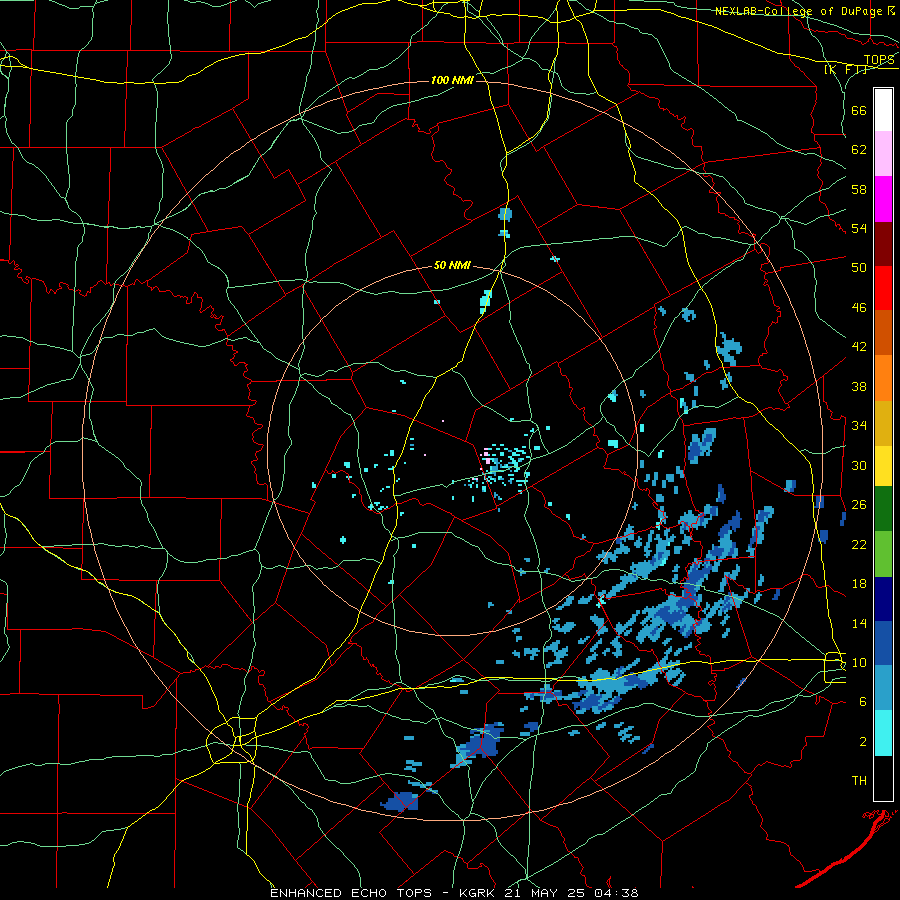
Task: Click the '04:38' timestamp
Action: (x=616, y=893)
